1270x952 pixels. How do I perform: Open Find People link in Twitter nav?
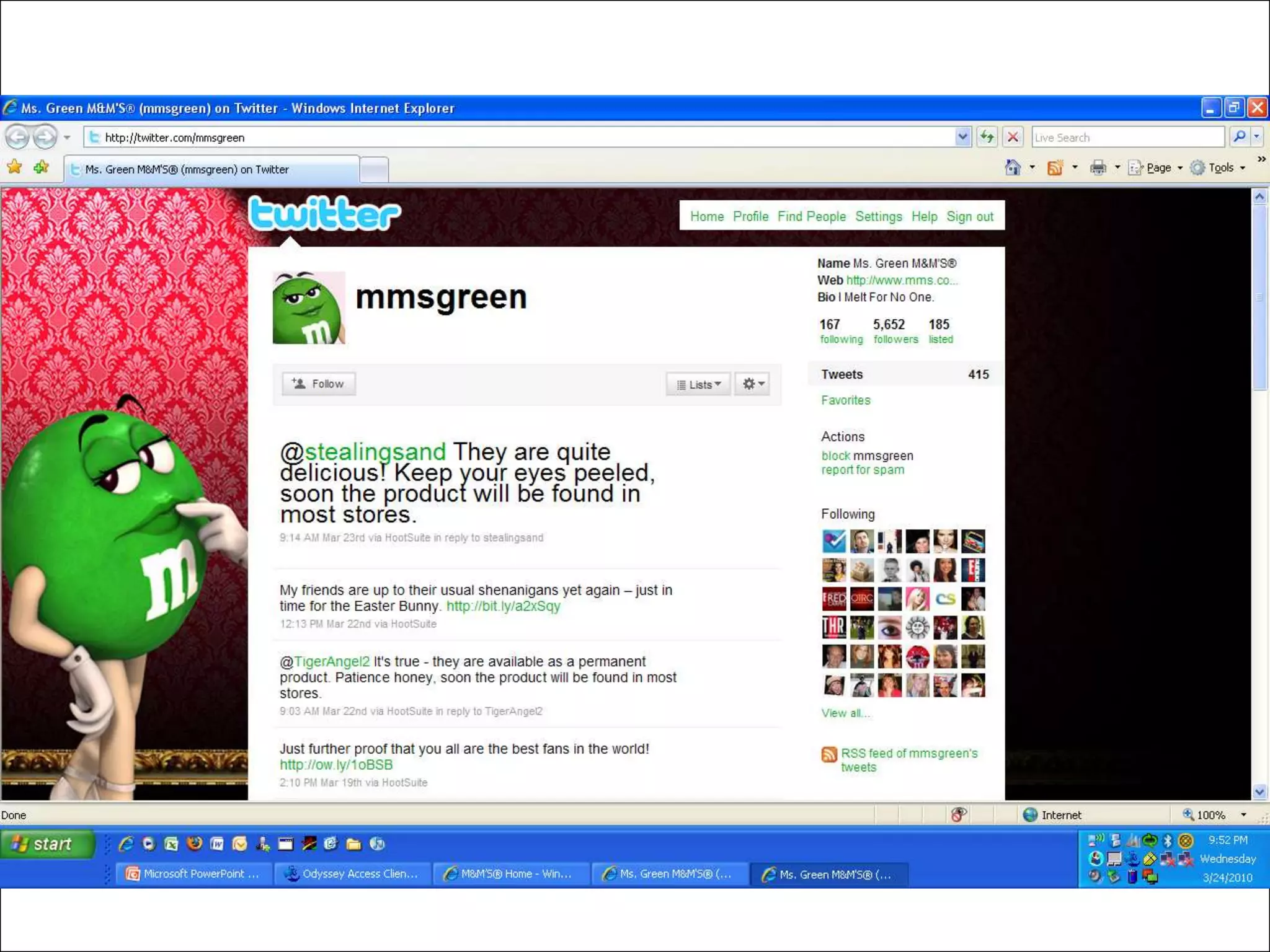(x=811, y=216)
